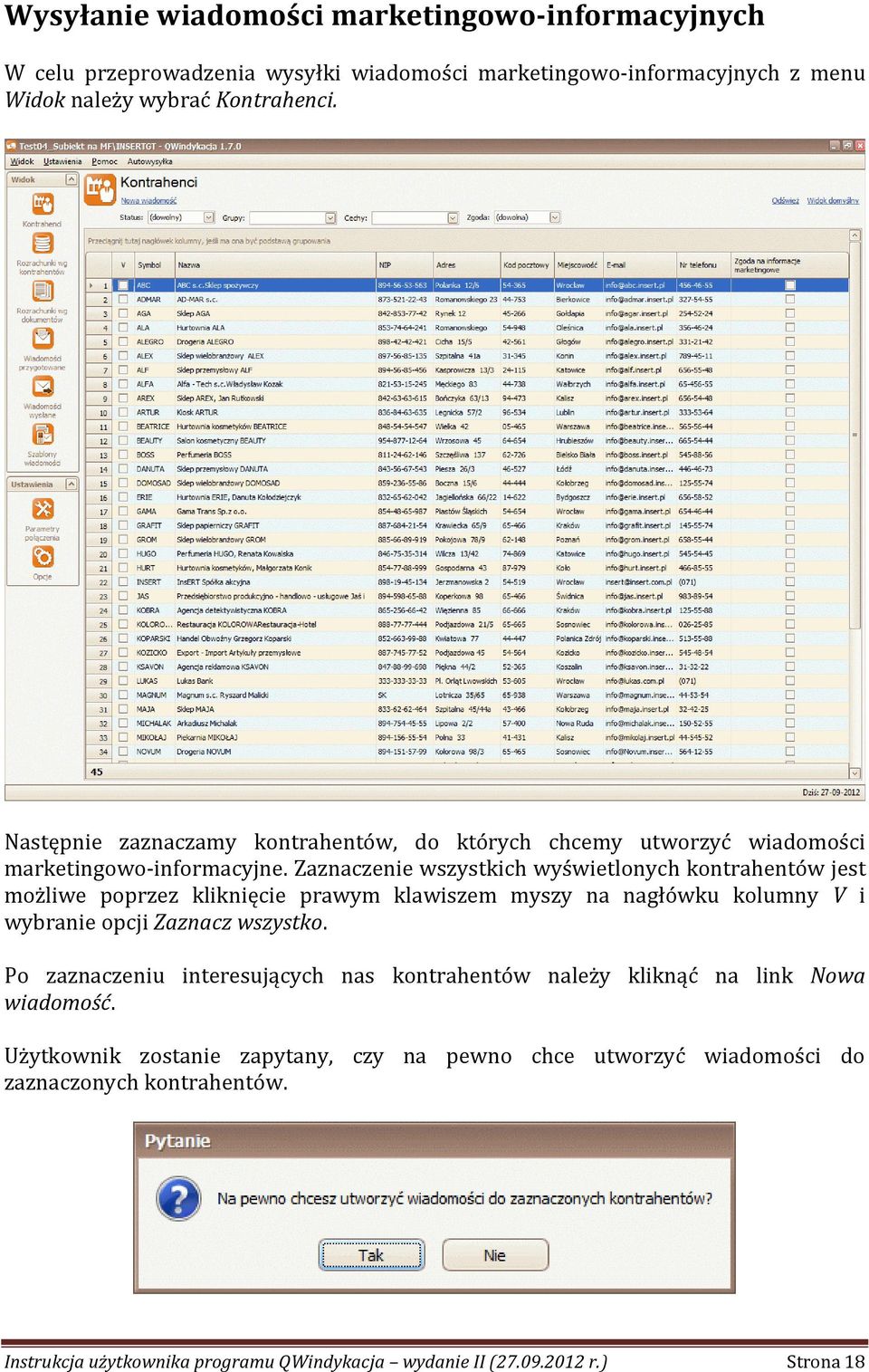Toggle marketing consent checkbox for NOVUM row
This screenshot has height=1372, width=869.
point(790,752)
